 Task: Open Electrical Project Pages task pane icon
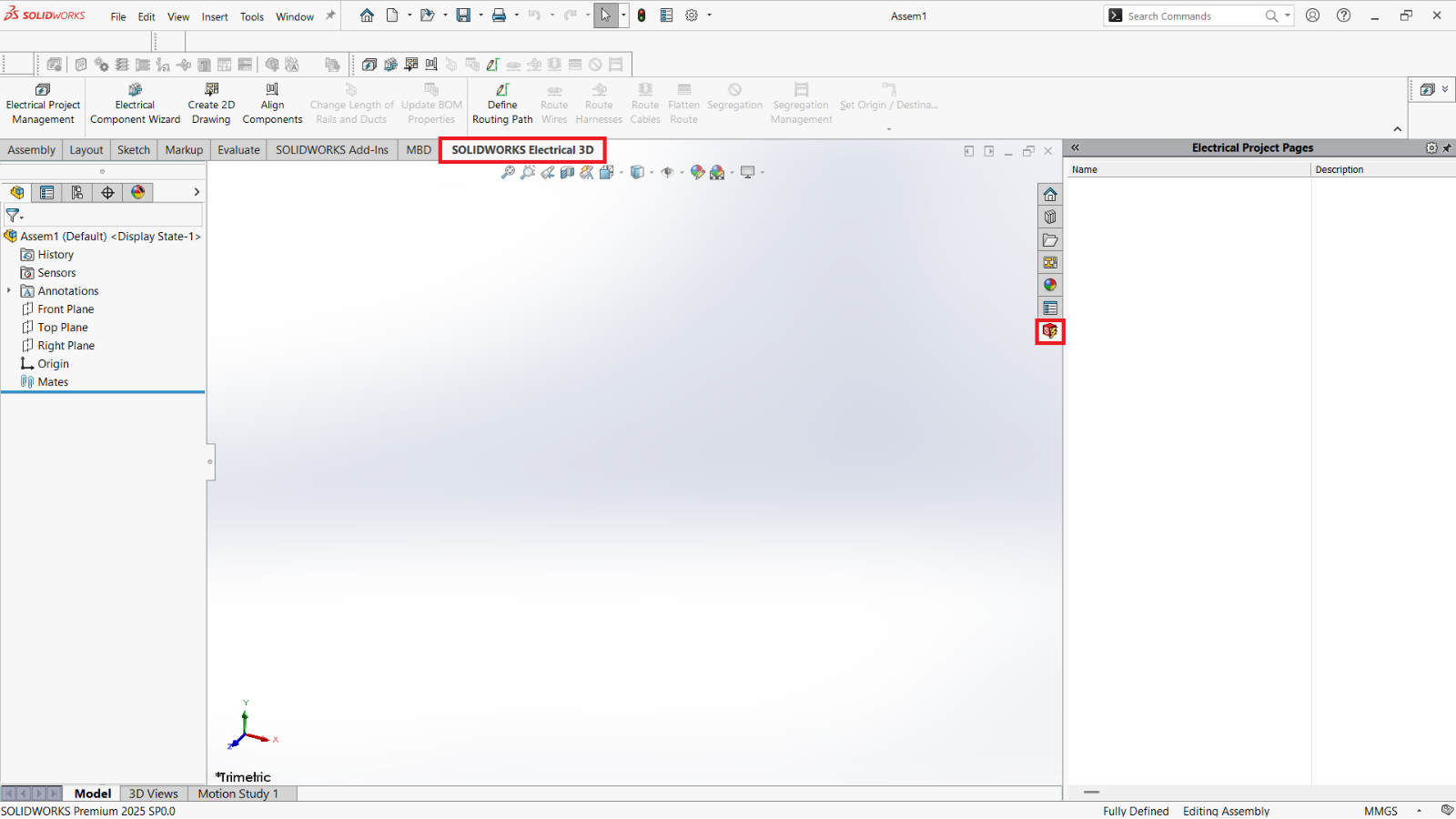coord(1050,331)
